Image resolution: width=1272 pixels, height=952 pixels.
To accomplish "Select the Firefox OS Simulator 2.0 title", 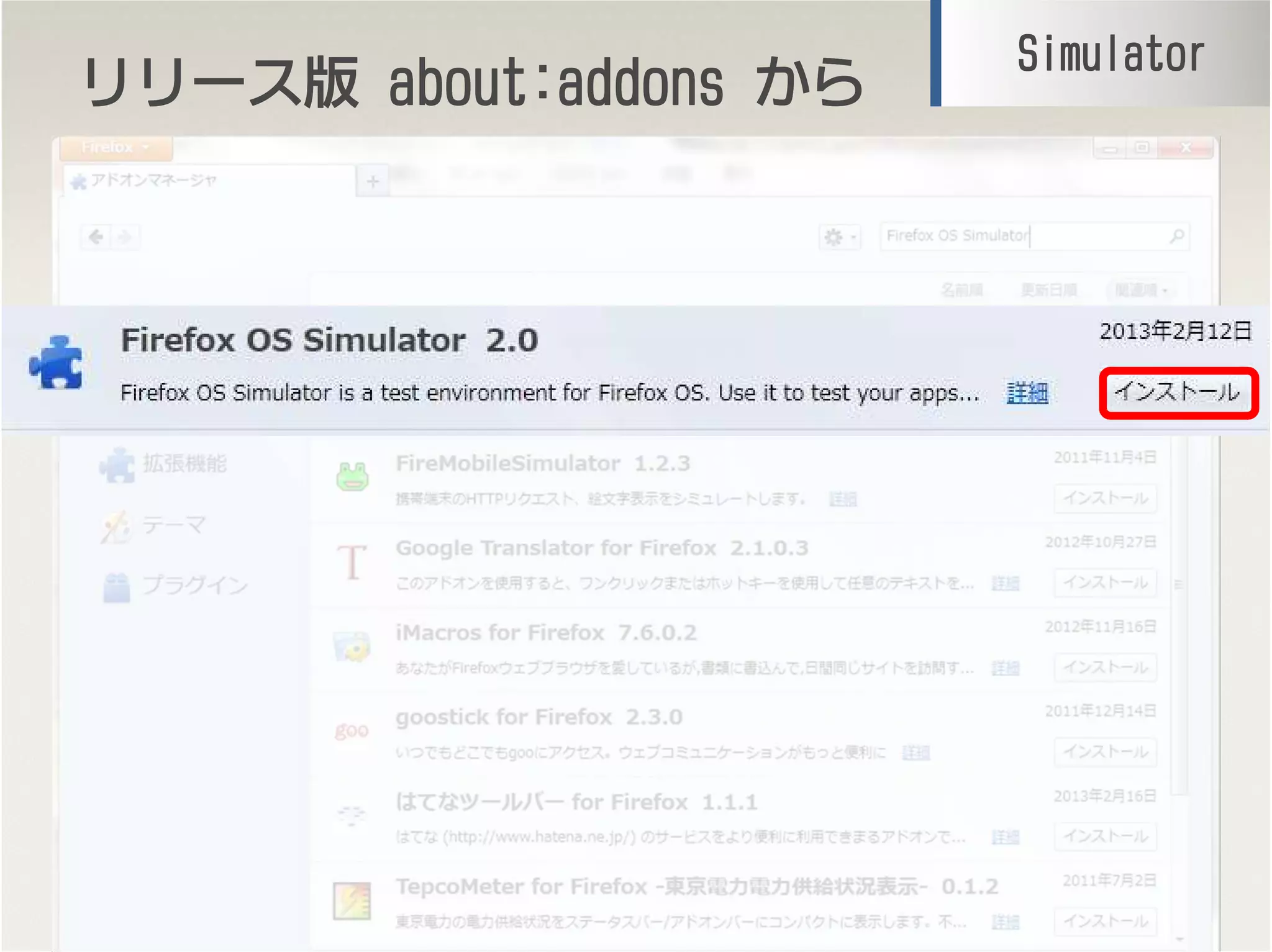I will pyautogui.click(x=329, y=340).
